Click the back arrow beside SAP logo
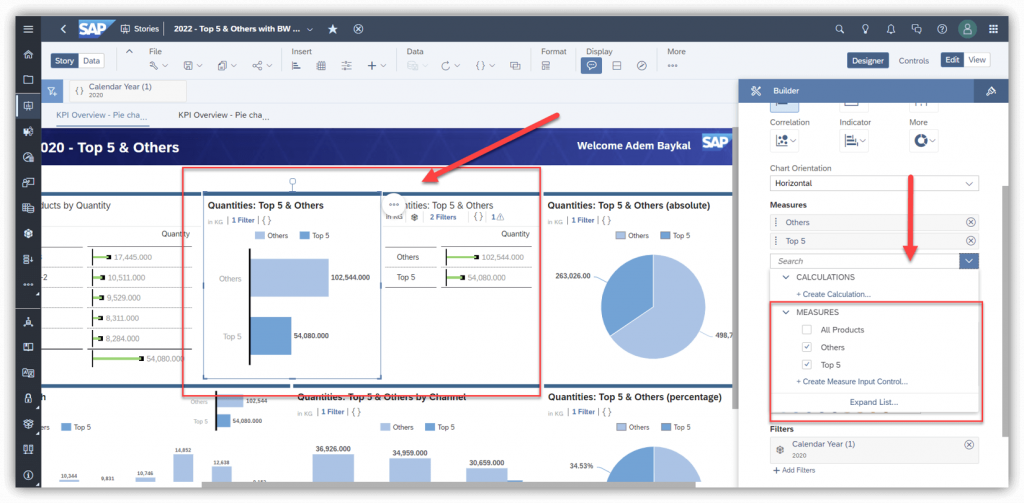 [63, 29]
